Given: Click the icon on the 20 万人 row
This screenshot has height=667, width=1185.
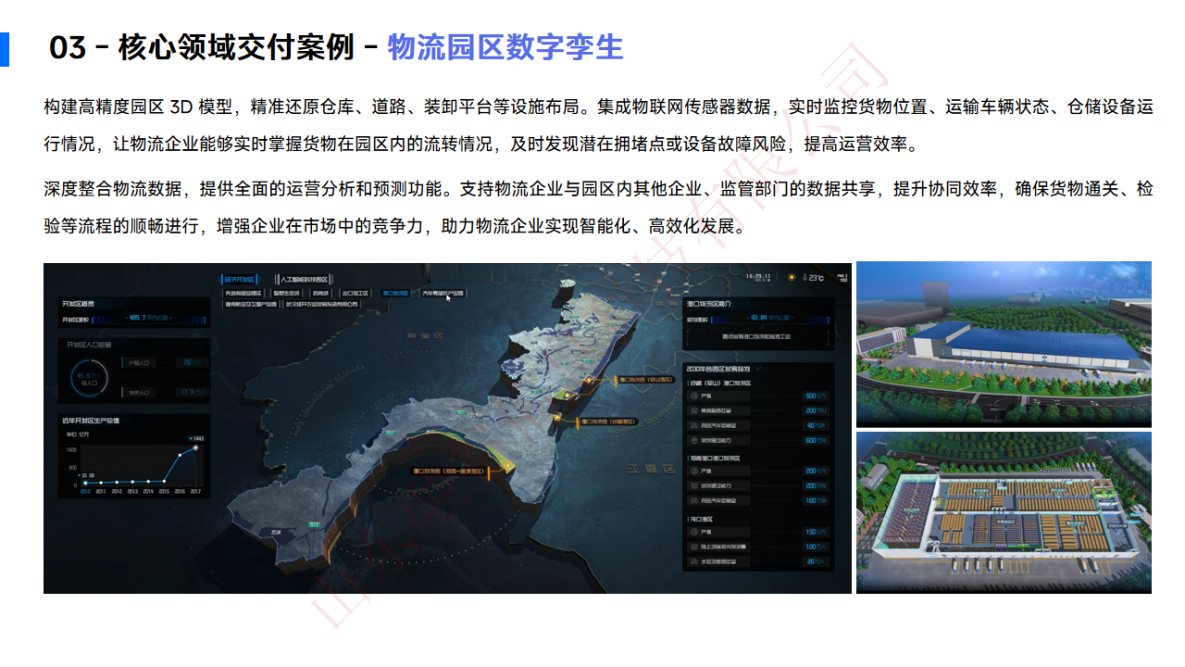Looking at the screenshot, I should pyautogui.click(x=695, y=562).
